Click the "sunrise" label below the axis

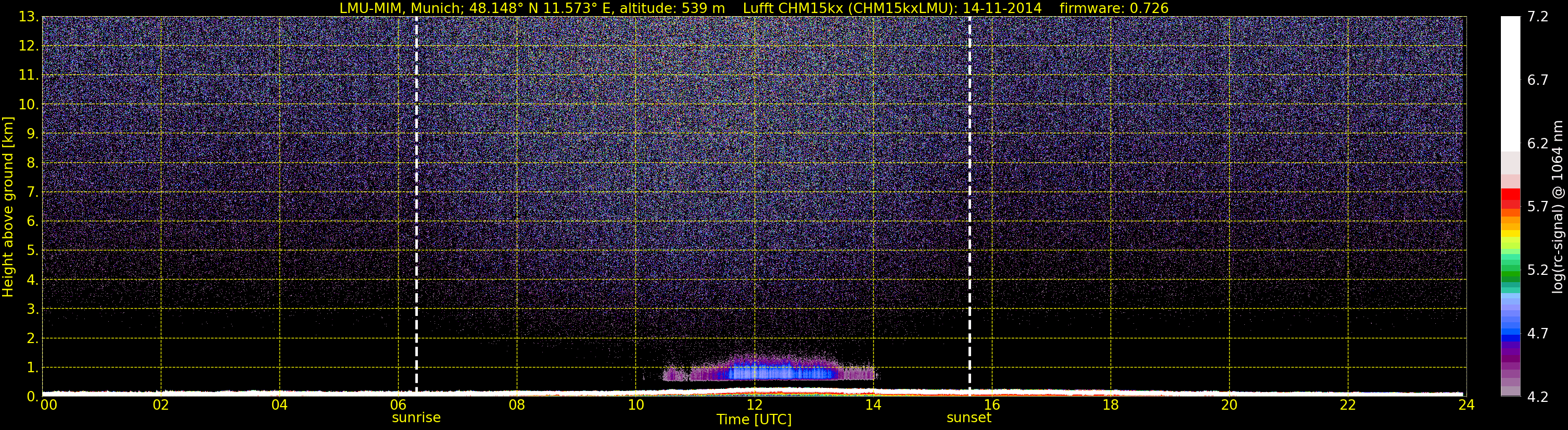(x=416, y=418)
